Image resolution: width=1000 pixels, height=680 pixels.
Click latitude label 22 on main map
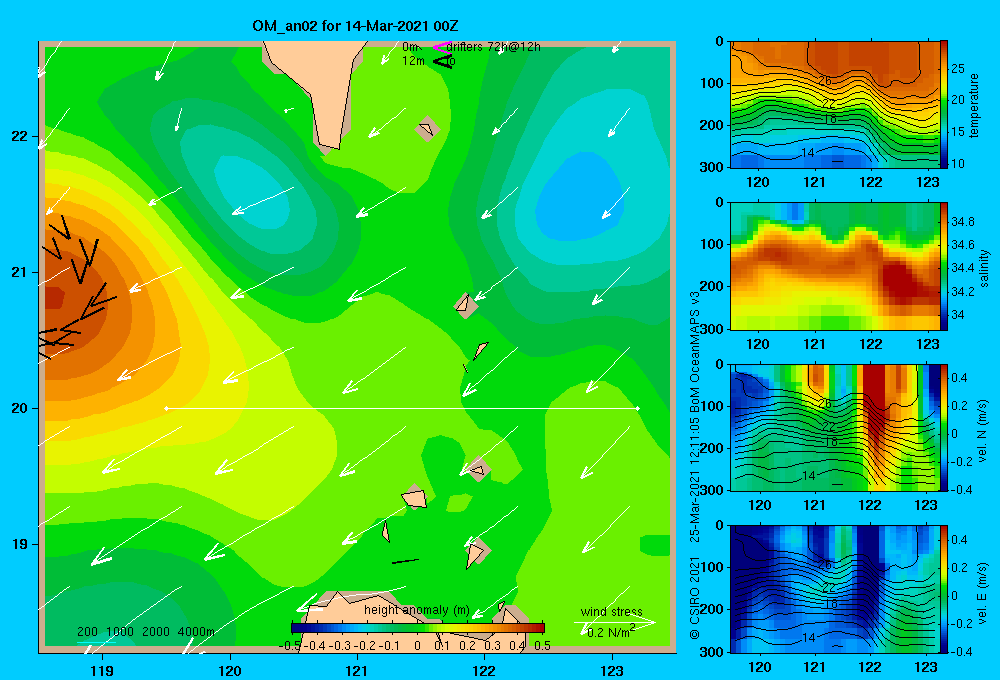20,136
